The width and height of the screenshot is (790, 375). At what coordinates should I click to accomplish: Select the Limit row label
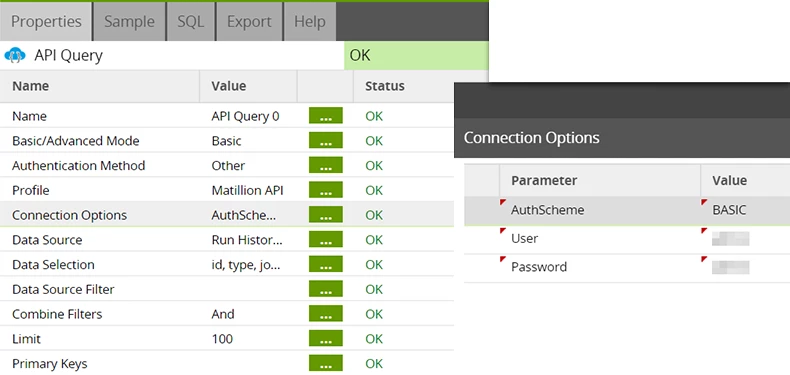click(x=26, y=339)
